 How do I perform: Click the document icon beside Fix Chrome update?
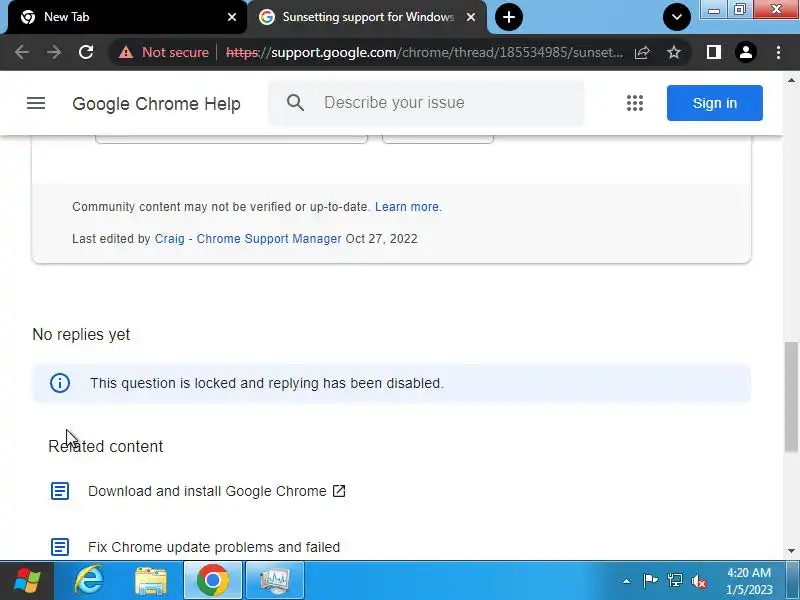[x=60, y=547]
